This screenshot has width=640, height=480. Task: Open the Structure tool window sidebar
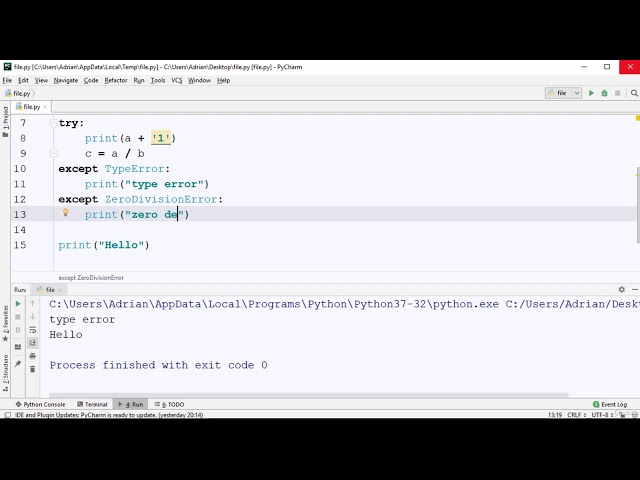(x=5, y=373)
